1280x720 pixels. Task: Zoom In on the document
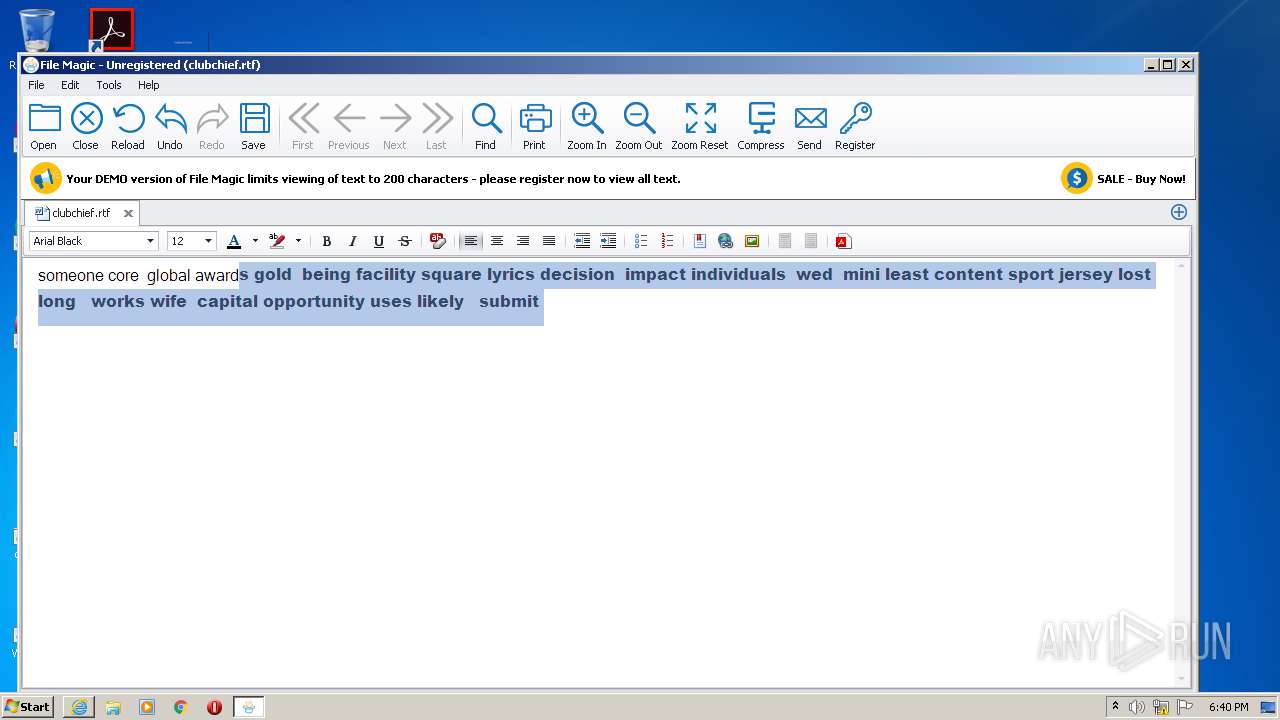point(587,126)
